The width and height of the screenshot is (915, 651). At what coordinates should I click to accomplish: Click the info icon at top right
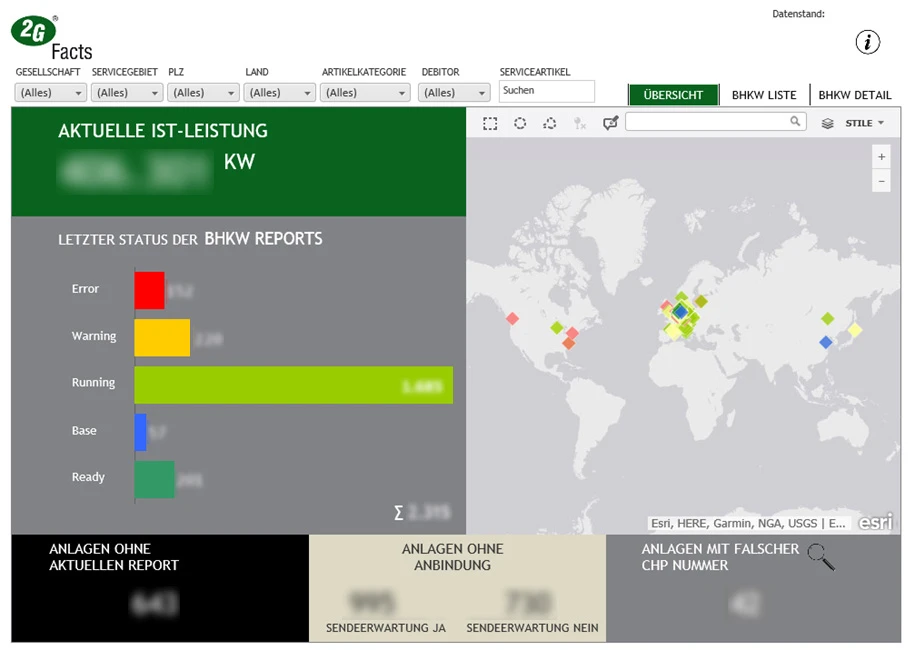tap(868, 42)
